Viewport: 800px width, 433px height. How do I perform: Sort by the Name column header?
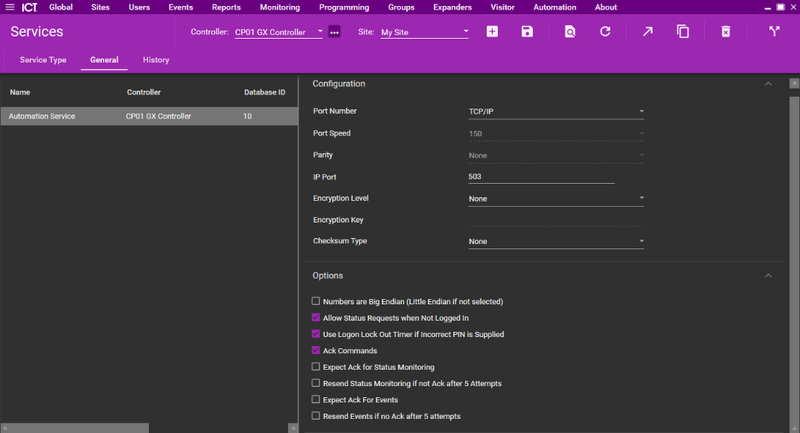coord(20,92)
